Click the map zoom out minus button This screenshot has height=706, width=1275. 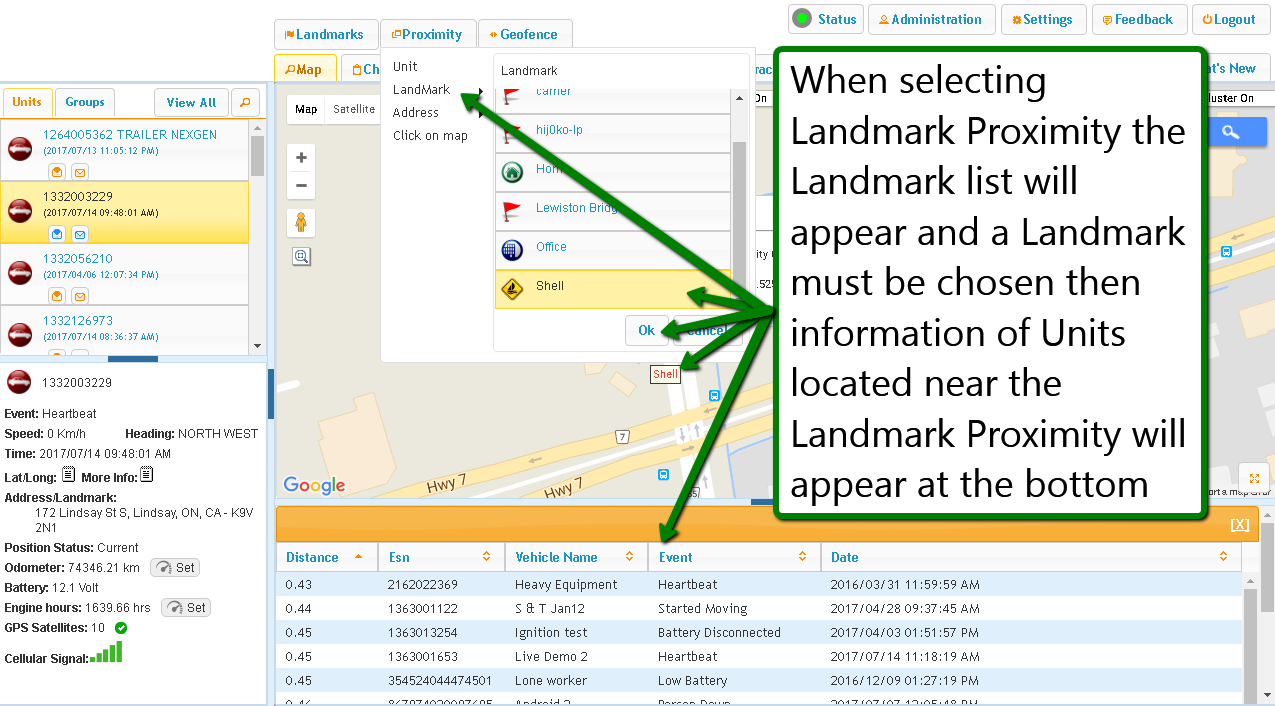point(301,186)
